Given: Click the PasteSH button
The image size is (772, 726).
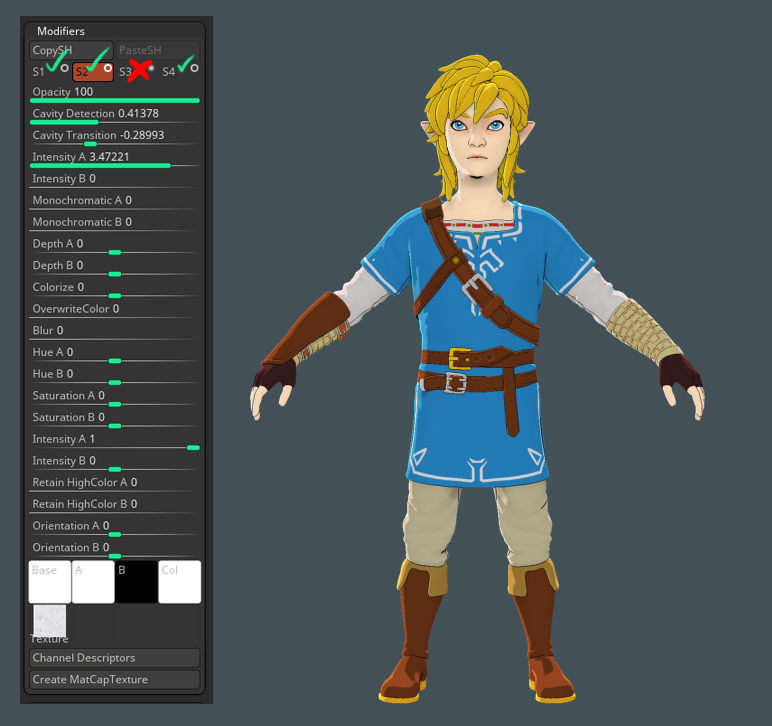Looking at the screenshot, I should click(x=158, y=50).
